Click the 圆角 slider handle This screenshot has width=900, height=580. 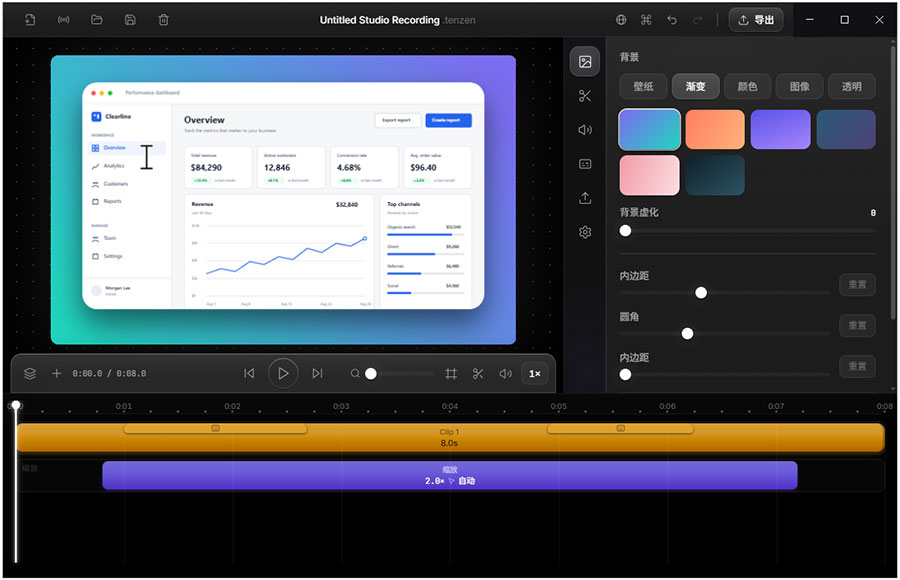point(687,334)
